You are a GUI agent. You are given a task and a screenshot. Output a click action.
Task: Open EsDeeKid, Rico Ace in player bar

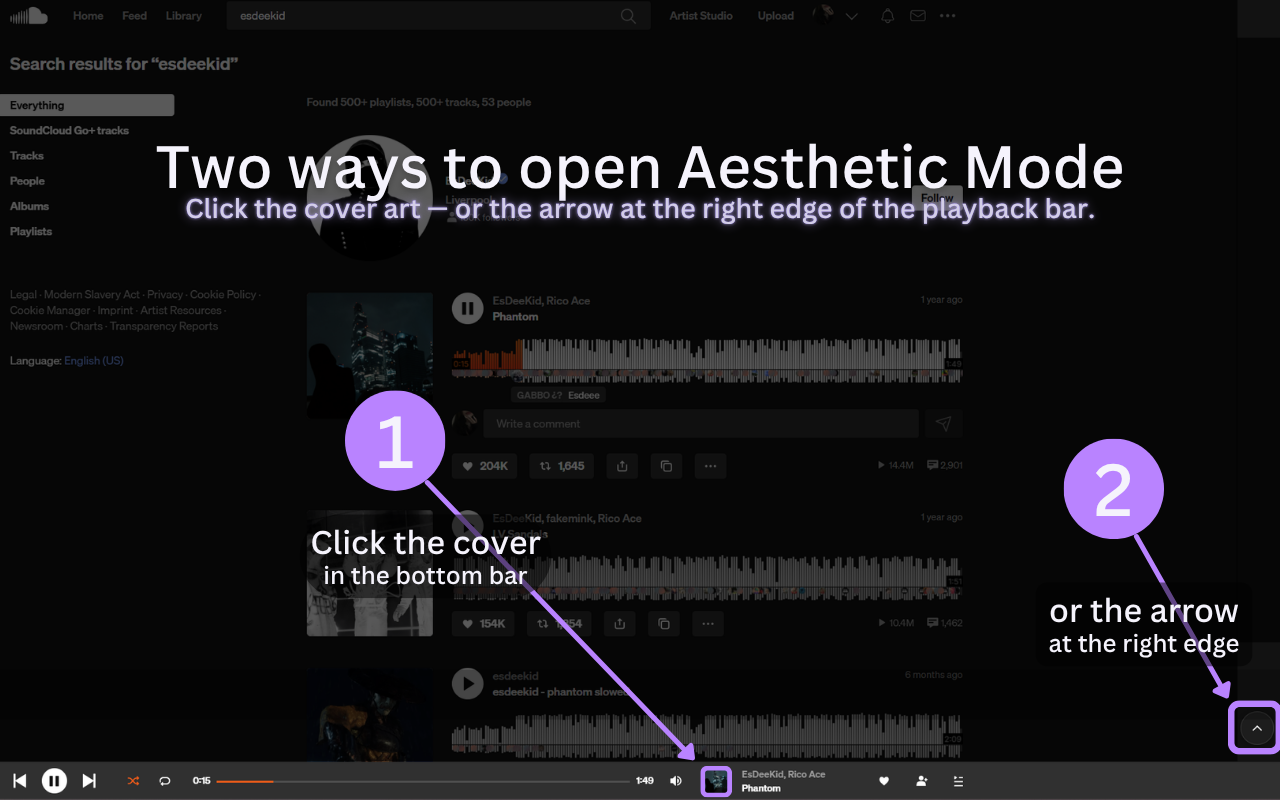click(x=783, y=774)
